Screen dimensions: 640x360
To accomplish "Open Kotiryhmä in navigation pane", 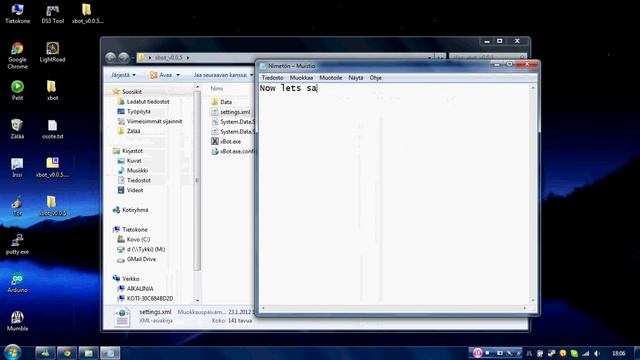I will click(x=131, y=210).
